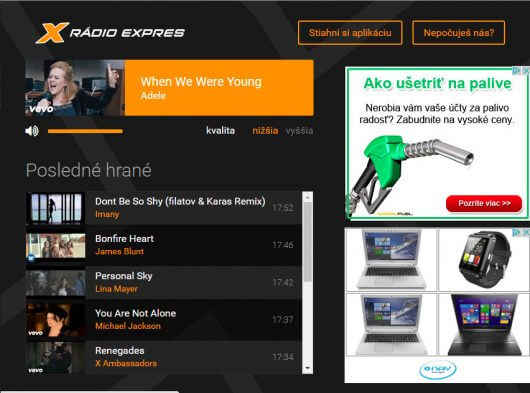Select vyššia quality option

(x=299, y=131)
